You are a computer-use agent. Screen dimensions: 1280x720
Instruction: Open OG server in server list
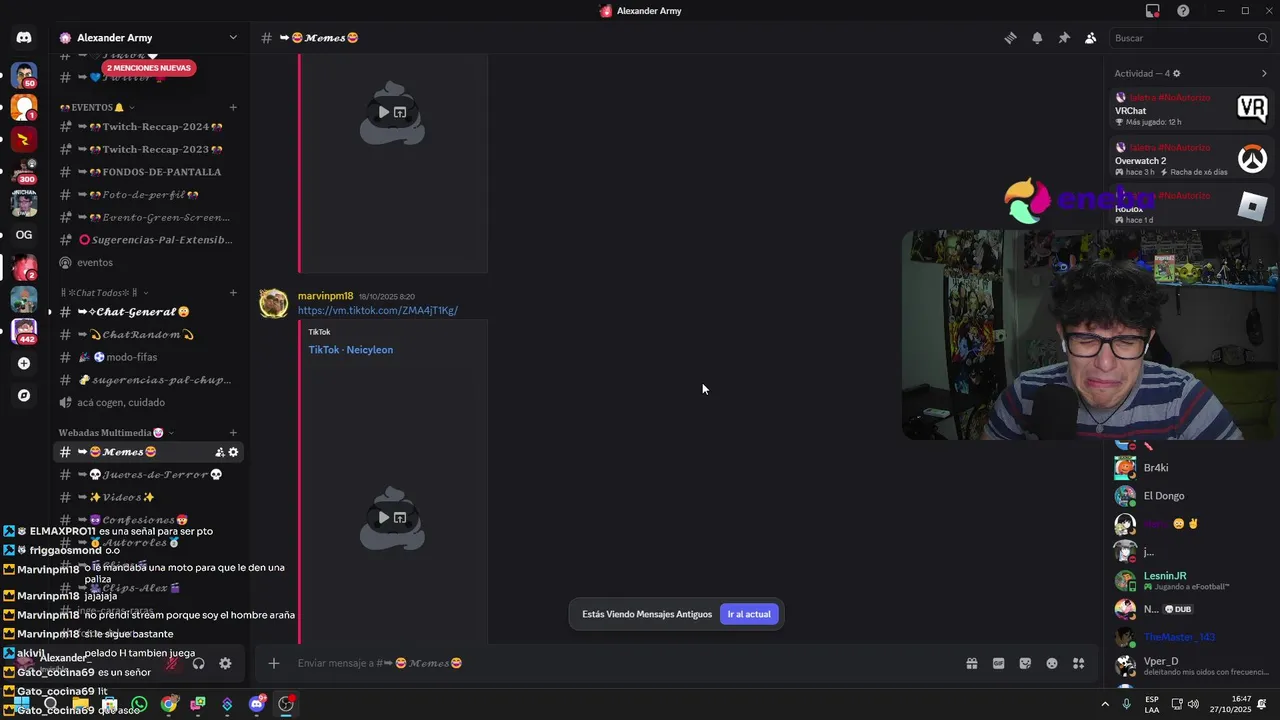pyautogui.click(x=24, y=235)
